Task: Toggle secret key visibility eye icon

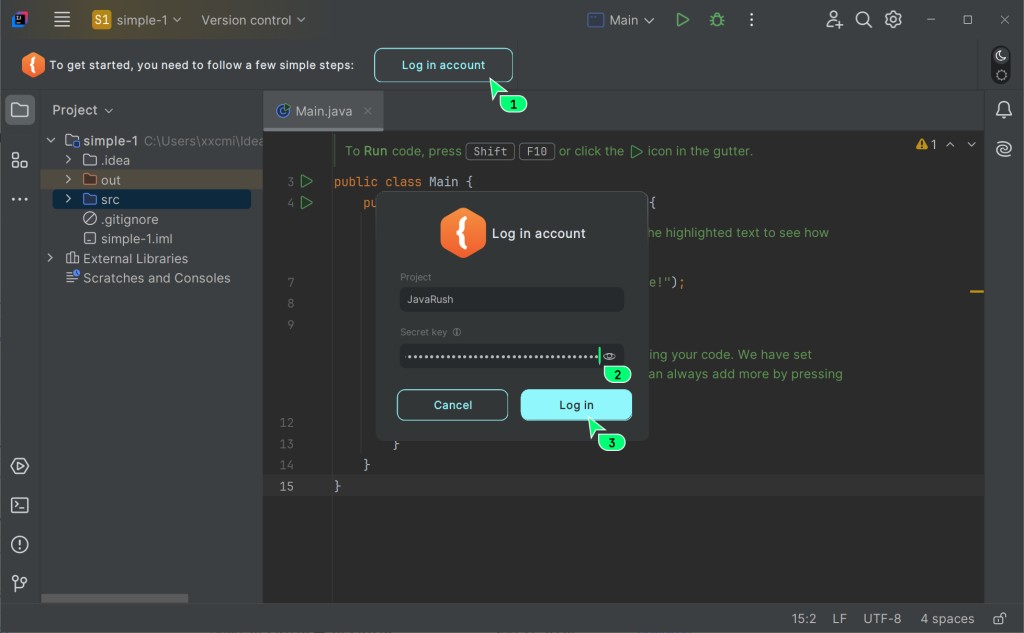Action: click(x=609, y=356)
